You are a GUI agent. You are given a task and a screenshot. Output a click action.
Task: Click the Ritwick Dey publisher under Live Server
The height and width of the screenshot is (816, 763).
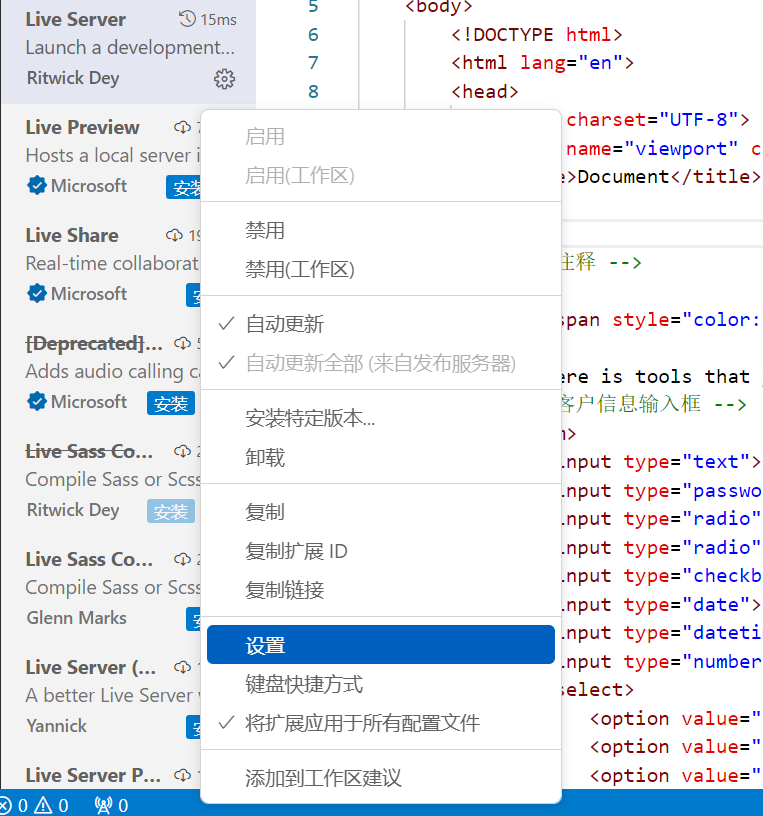pyautogui.click(x=73, y=78)
